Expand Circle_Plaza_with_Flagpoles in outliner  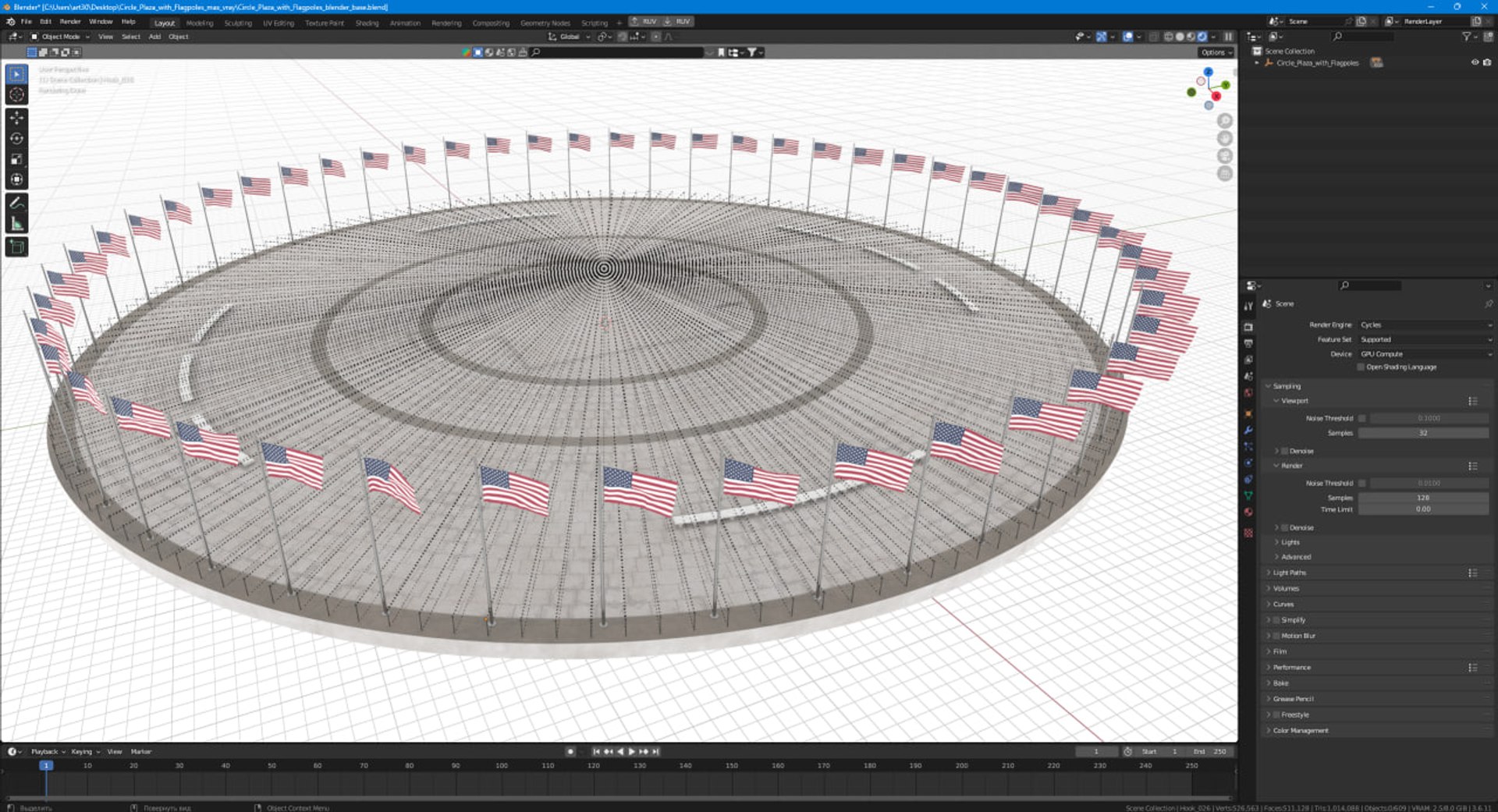click(1257, 62)
